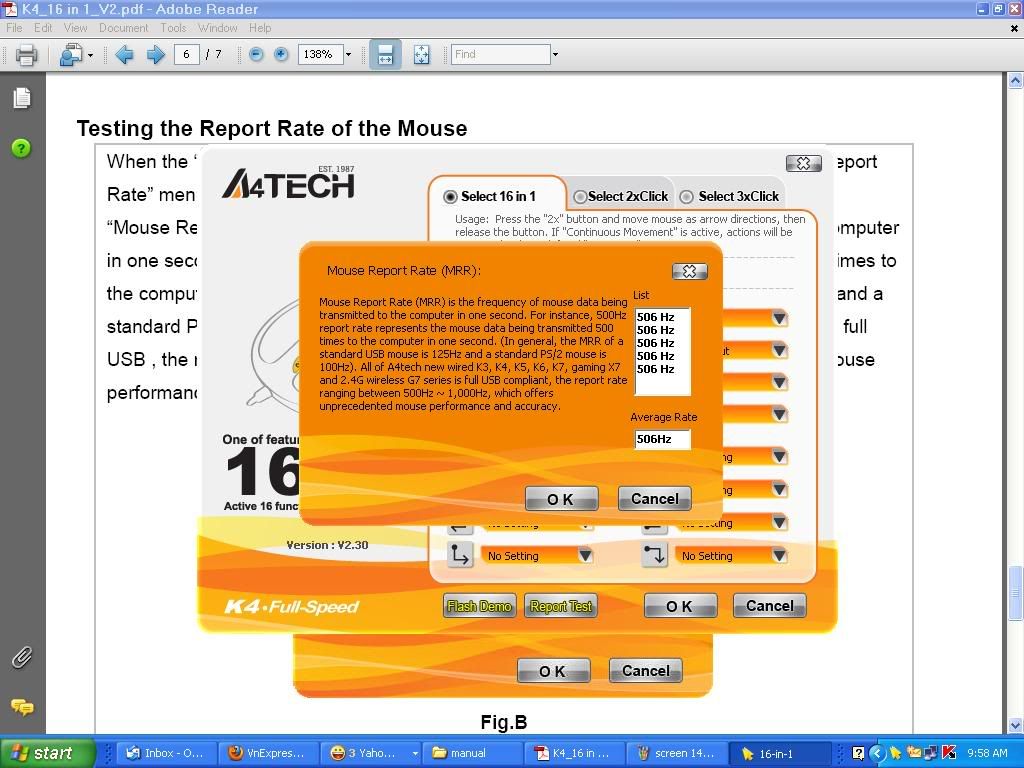Switch to the VnExpress Firefox taskbar button

[x=268, y=753]
